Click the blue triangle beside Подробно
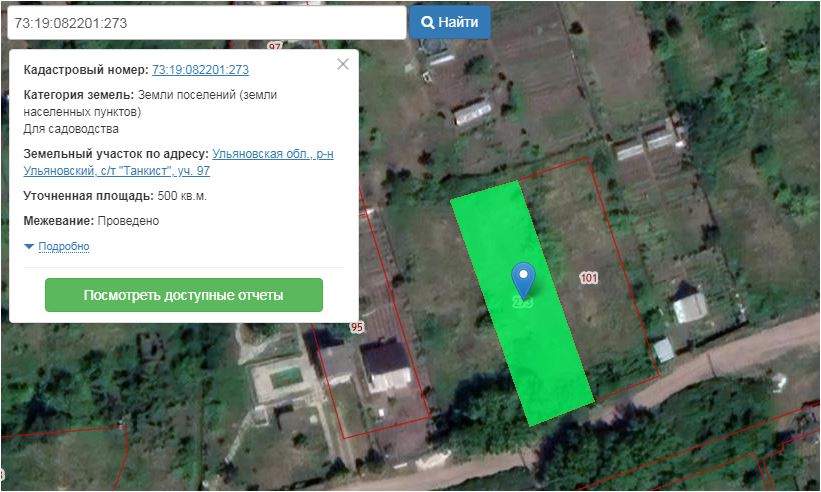Viewport: 821px width, 492px height. [29, 246]
